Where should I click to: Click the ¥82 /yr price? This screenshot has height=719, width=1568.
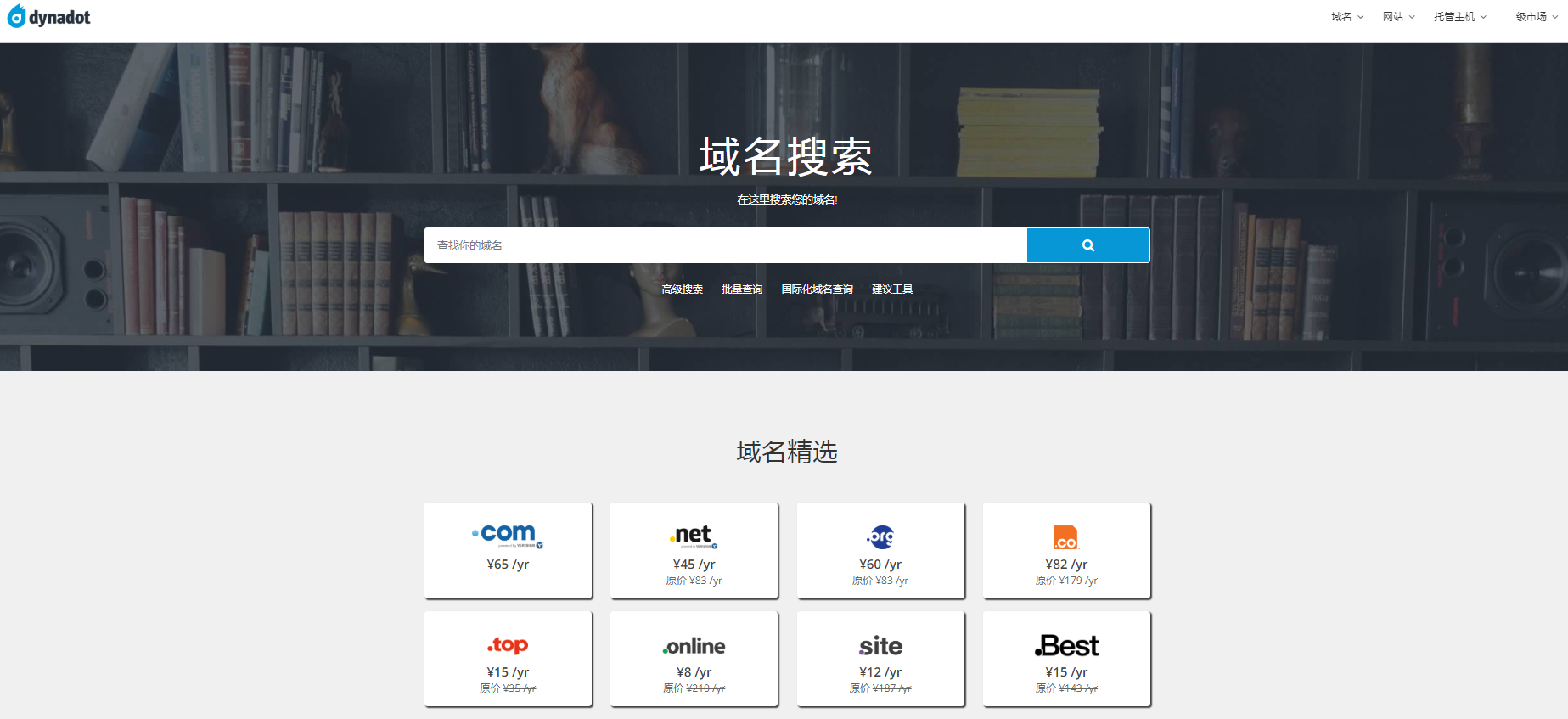click(1066, 565)
